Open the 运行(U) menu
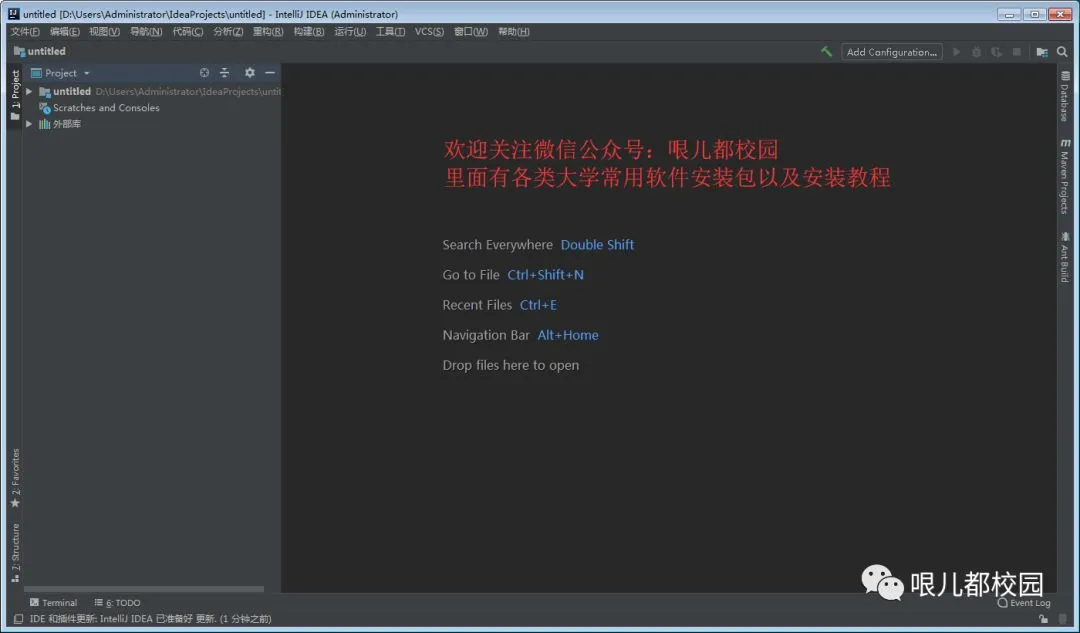 click(x=350, y=32)
